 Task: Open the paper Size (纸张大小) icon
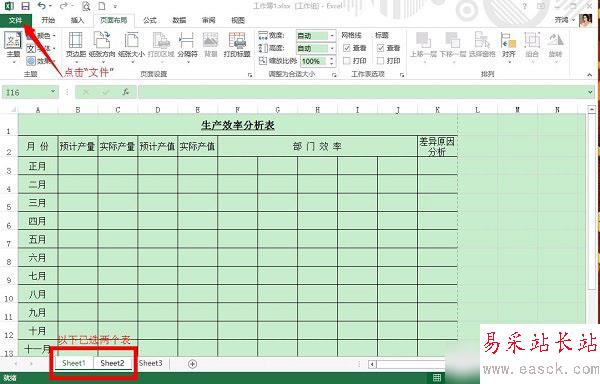click(131, 41)
